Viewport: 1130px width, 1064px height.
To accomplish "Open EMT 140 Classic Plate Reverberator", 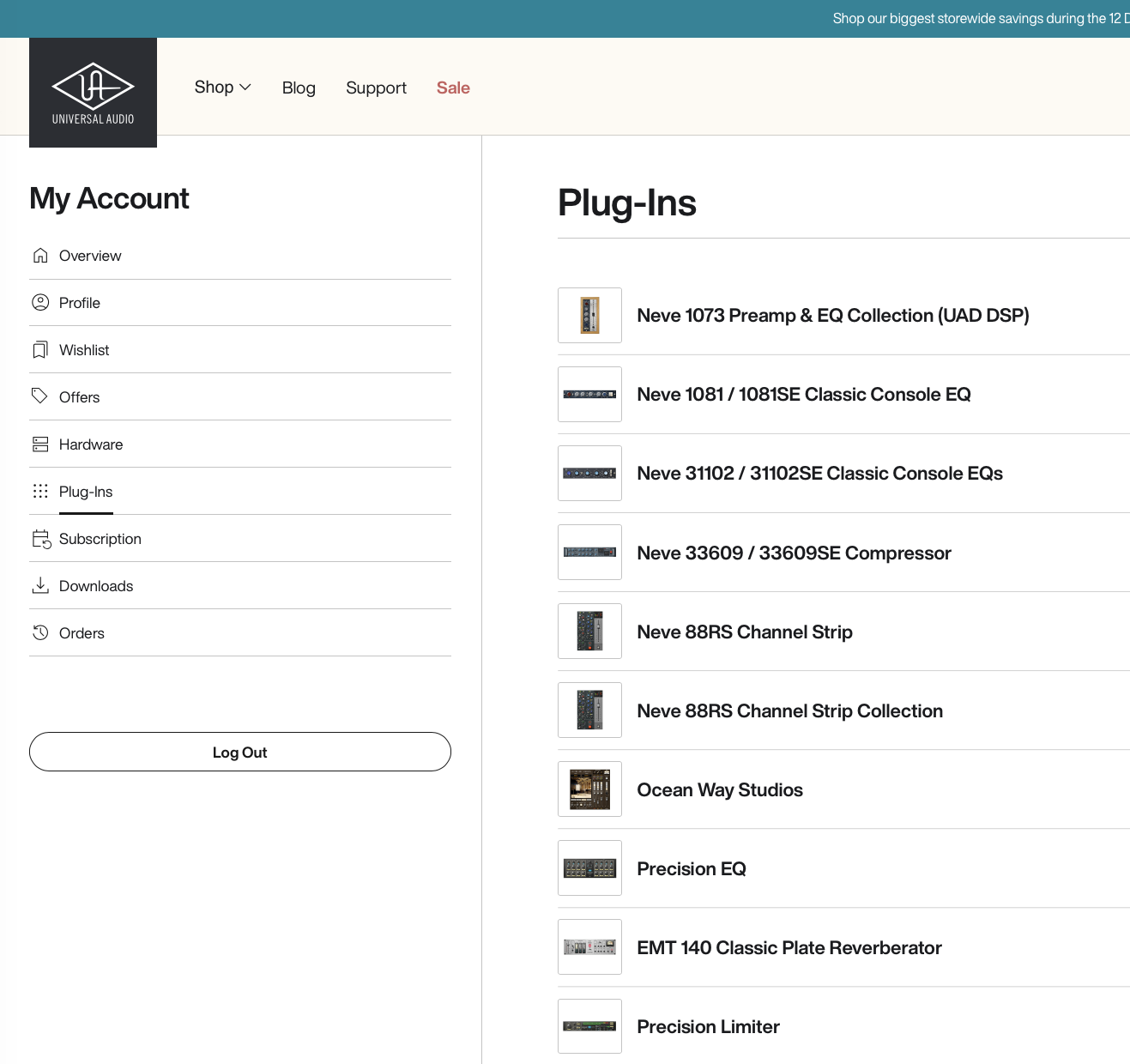I will click(789, 948).
